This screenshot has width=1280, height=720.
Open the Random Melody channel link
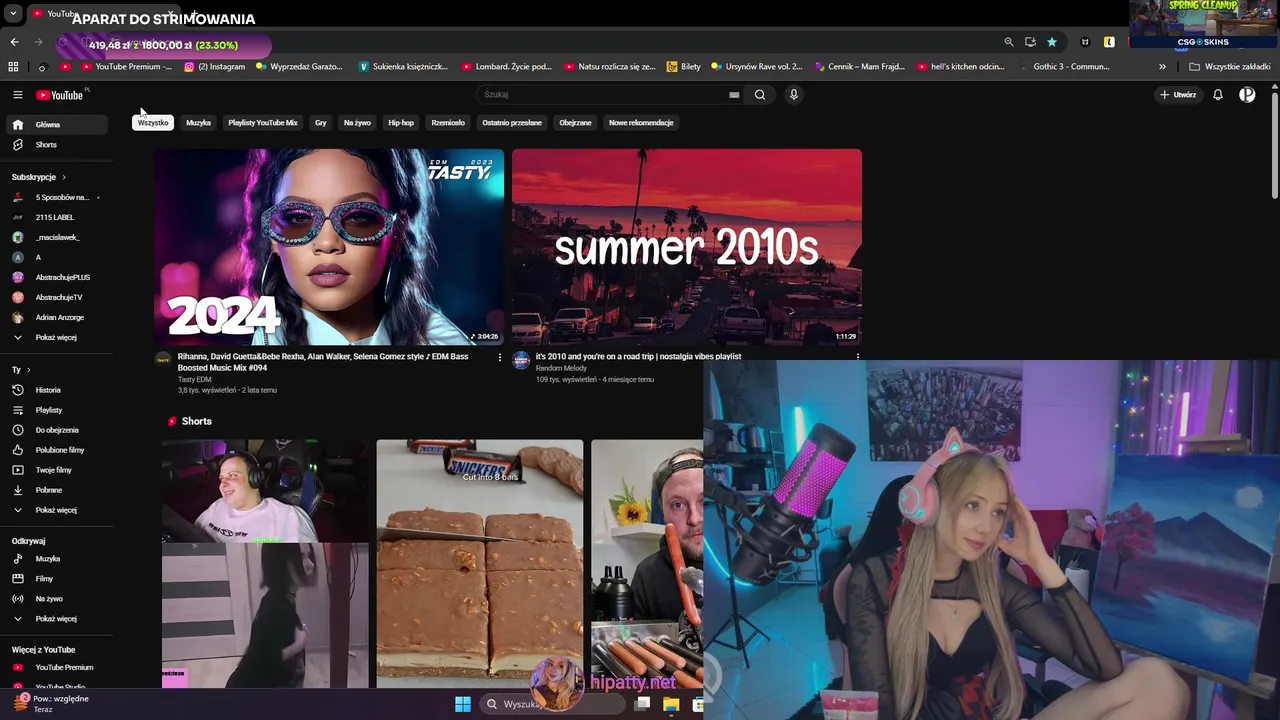[561, 368]
